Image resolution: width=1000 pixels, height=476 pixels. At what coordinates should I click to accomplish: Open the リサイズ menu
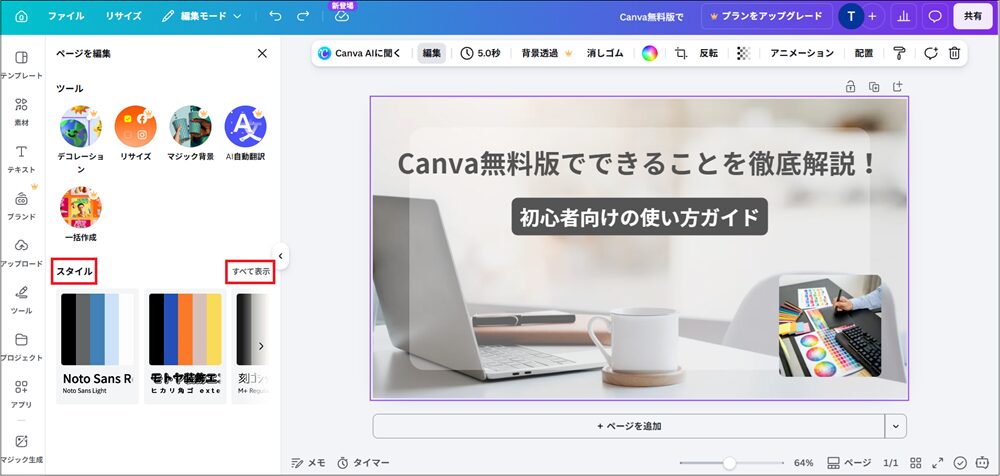click(x=124, y=17)
